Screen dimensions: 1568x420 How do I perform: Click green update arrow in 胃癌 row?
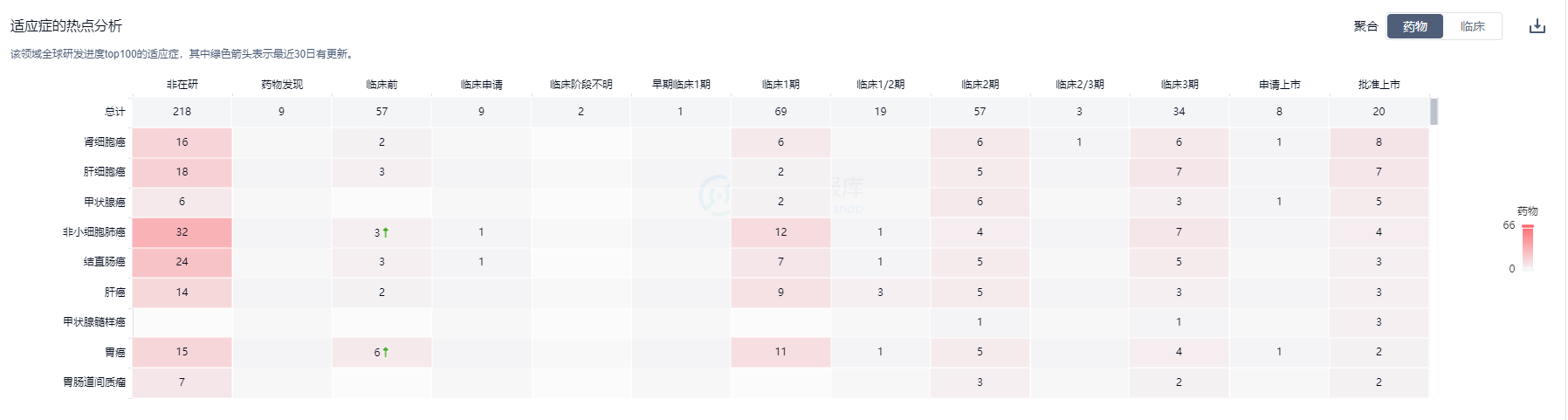click(386, 352)
